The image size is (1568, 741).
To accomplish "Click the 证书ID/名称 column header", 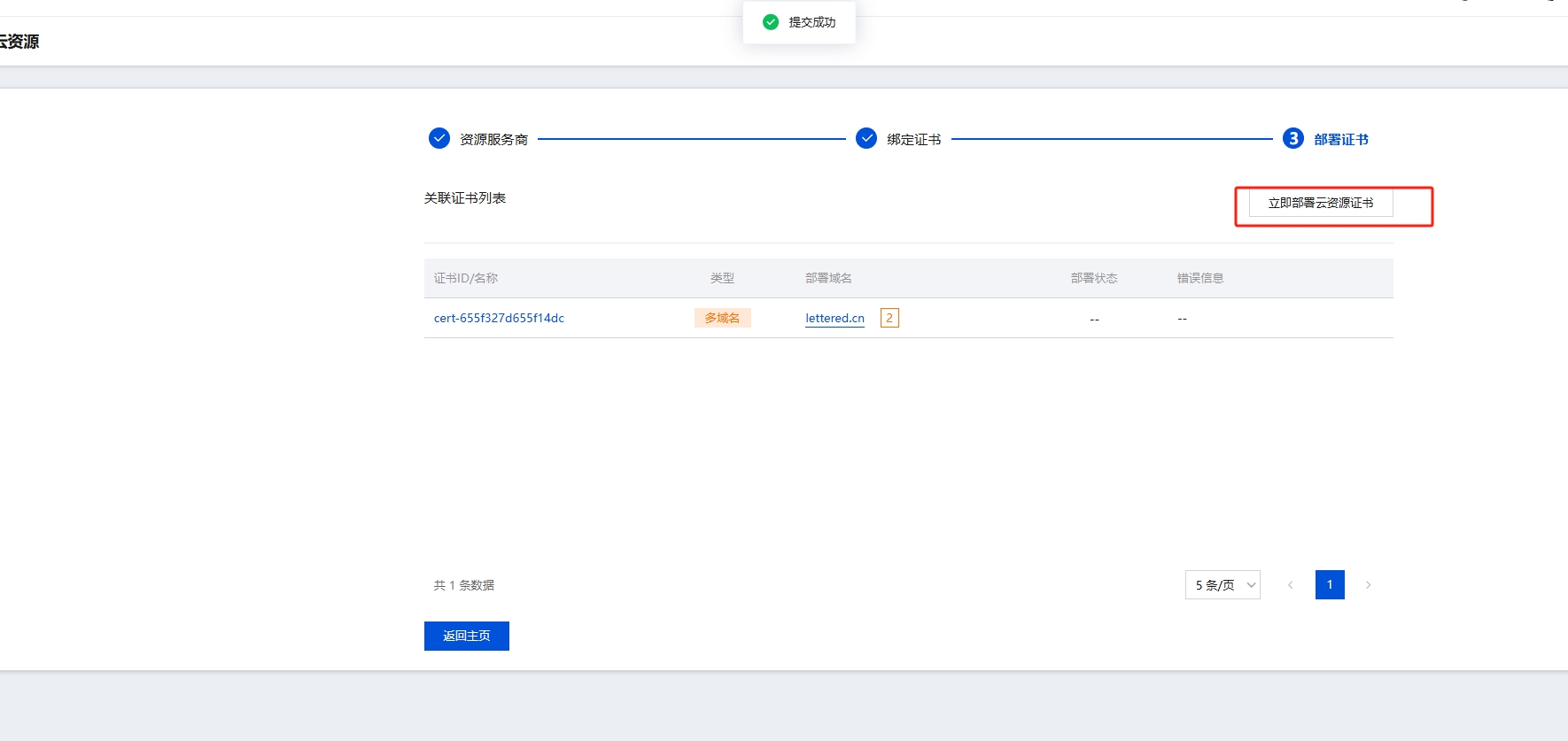I will pyautogui.click(x=466, y=278).
